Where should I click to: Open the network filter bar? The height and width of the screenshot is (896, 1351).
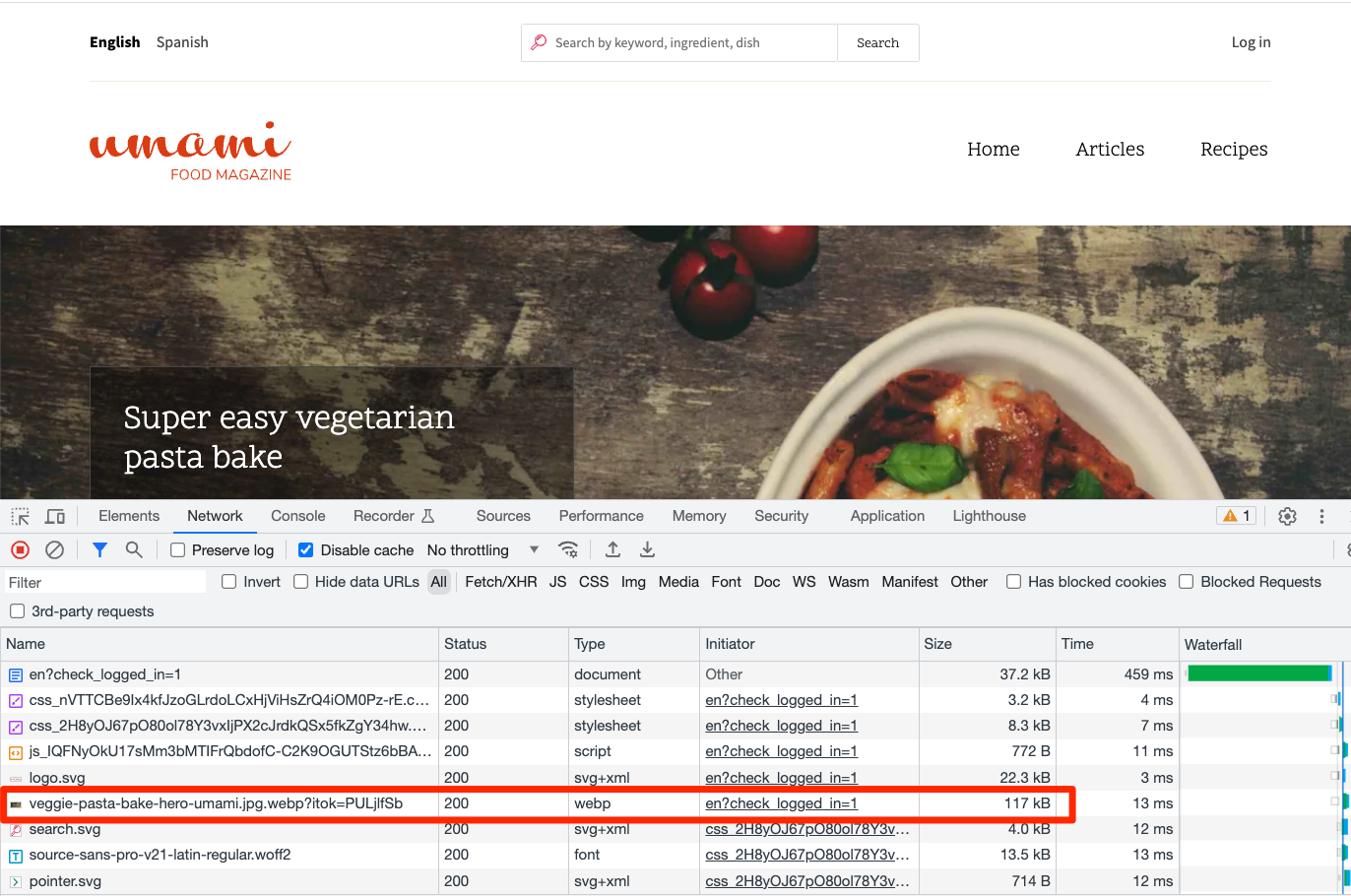click(x=98, y=549)
